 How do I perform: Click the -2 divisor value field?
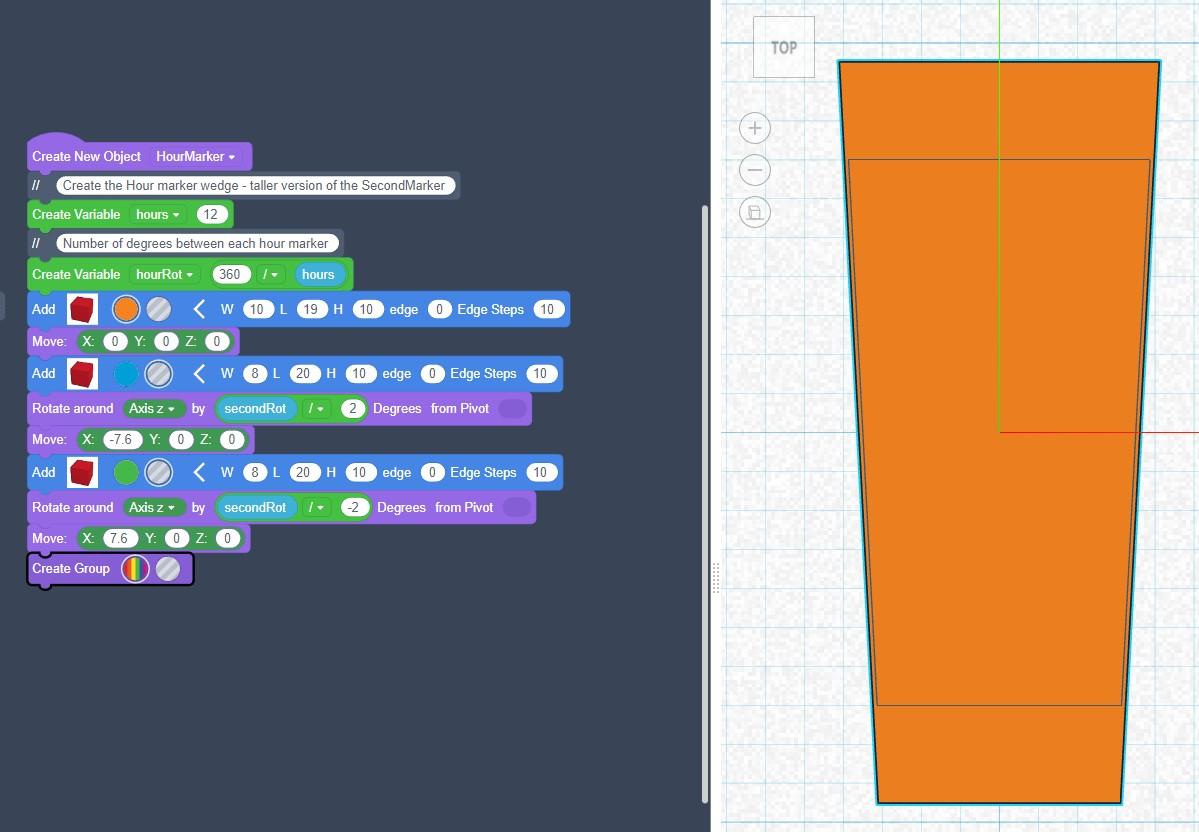point(354,508)
